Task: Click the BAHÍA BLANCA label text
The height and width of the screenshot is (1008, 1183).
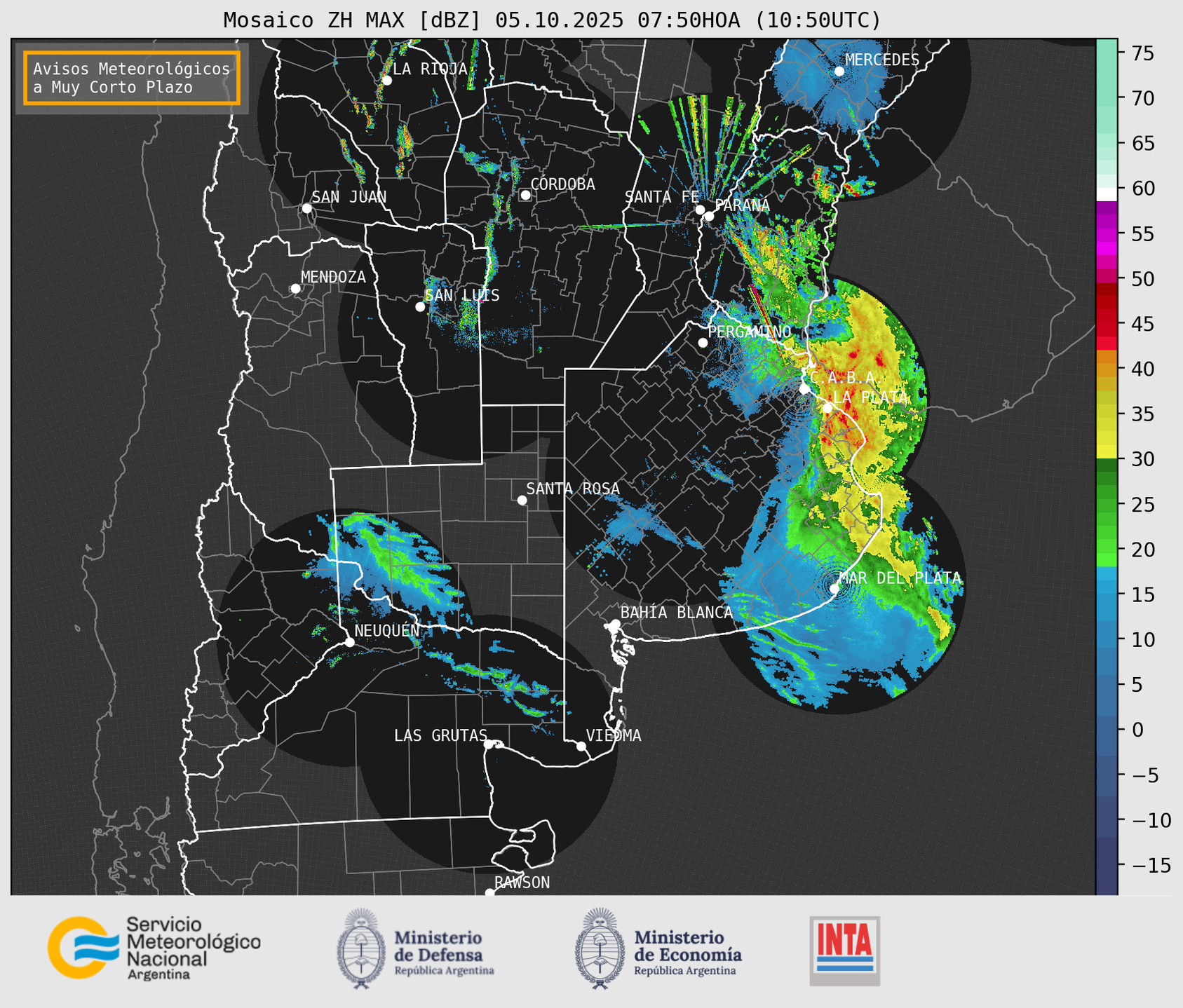Action: (x=677, y=613)
